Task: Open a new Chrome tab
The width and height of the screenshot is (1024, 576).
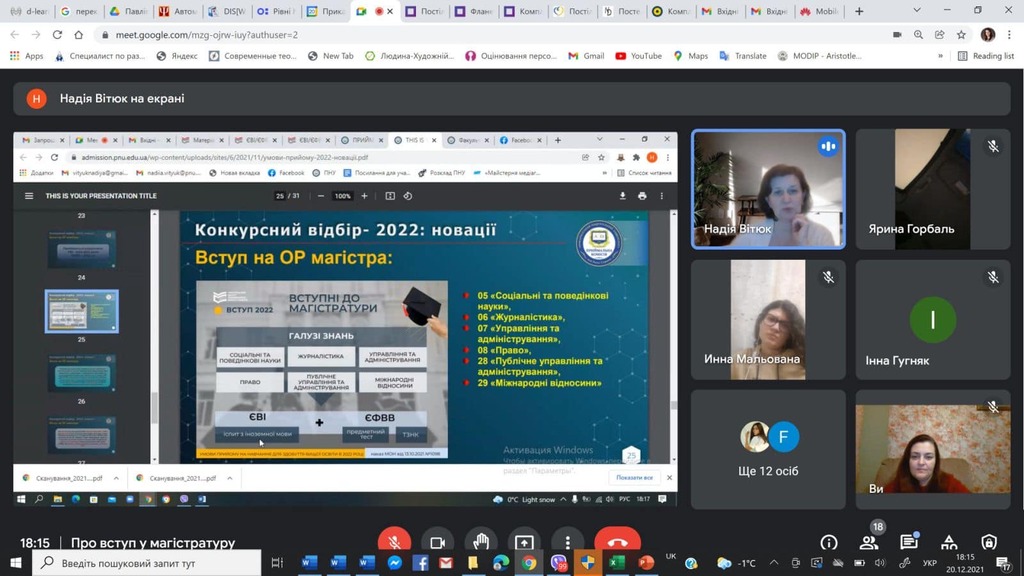Action: click(859, 11)
